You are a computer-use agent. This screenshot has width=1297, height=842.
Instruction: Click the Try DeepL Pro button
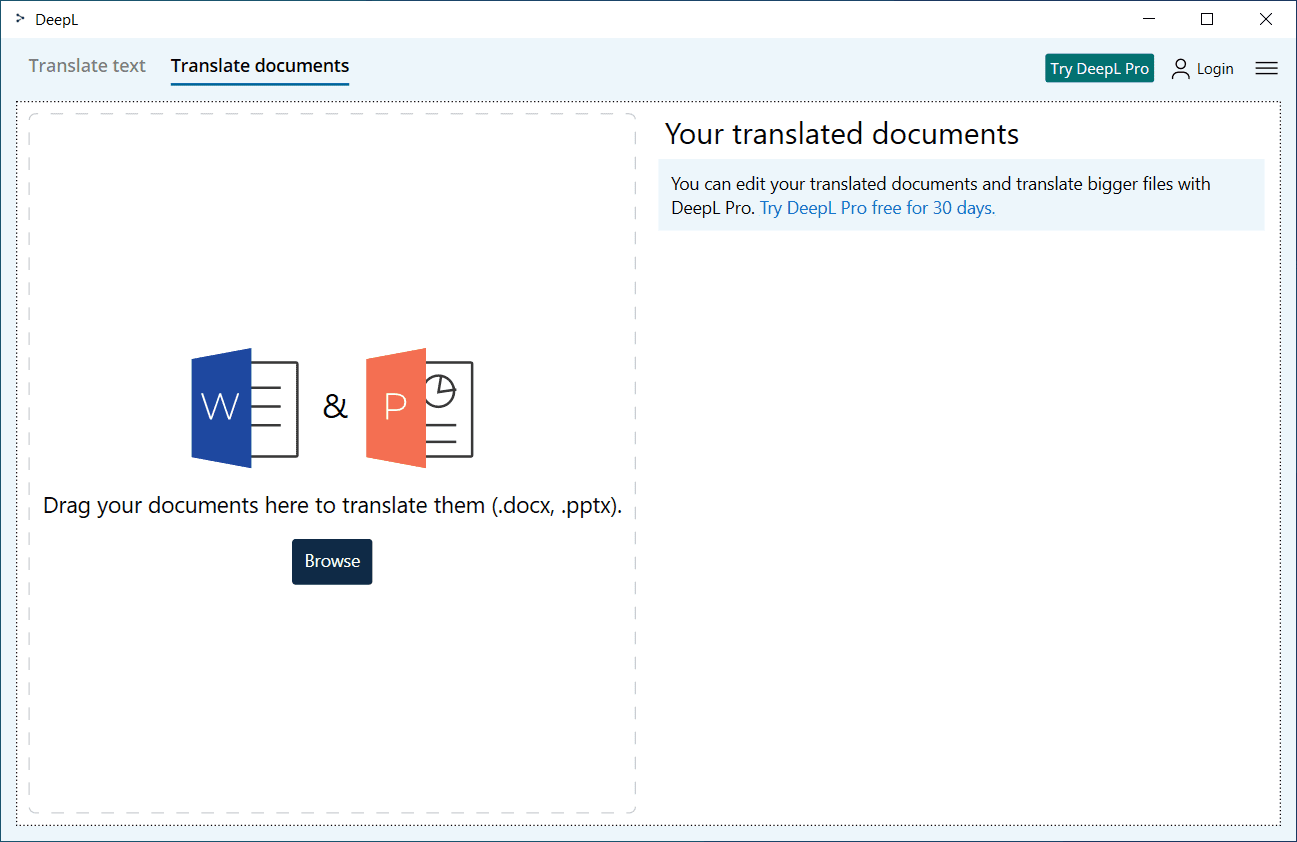[1099, 68]
